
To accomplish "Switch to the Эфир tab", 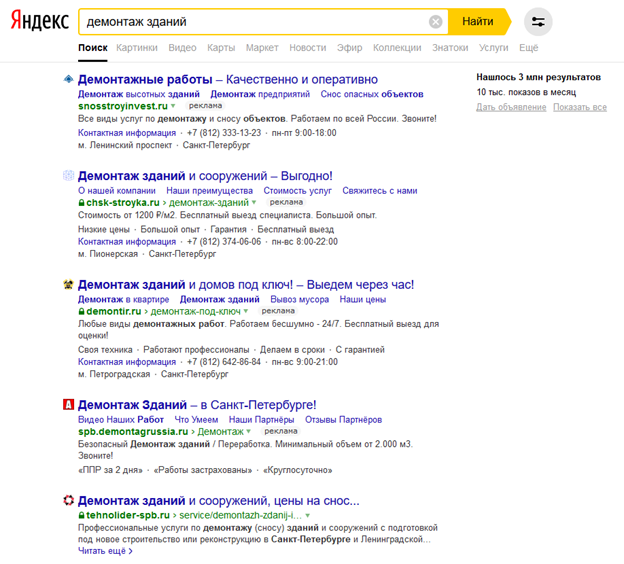I will pos(349,48).
